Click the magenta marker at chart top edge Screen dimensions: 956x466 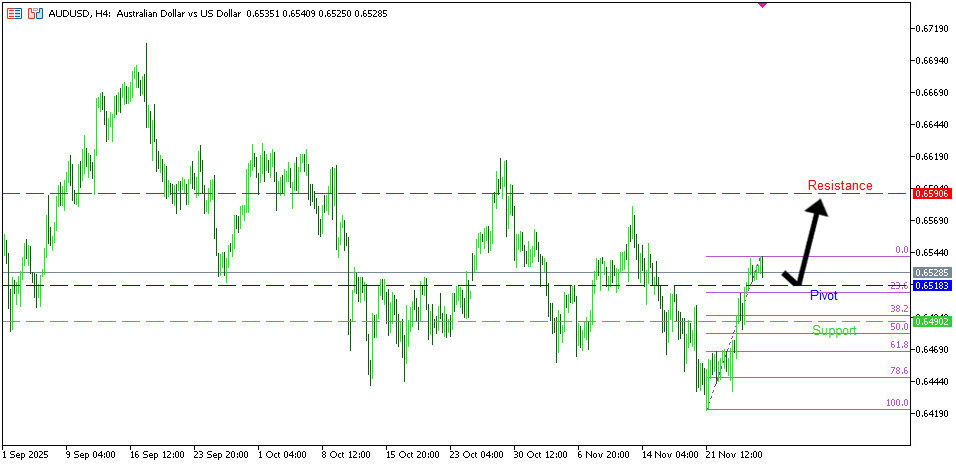763,4
